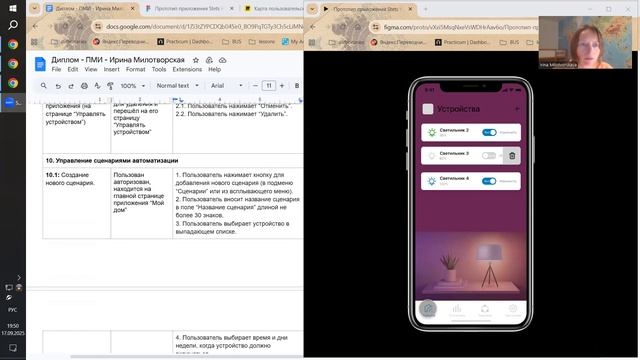
Task: Check cloud save status icon in Docs
Action: (x=222, y=60)
